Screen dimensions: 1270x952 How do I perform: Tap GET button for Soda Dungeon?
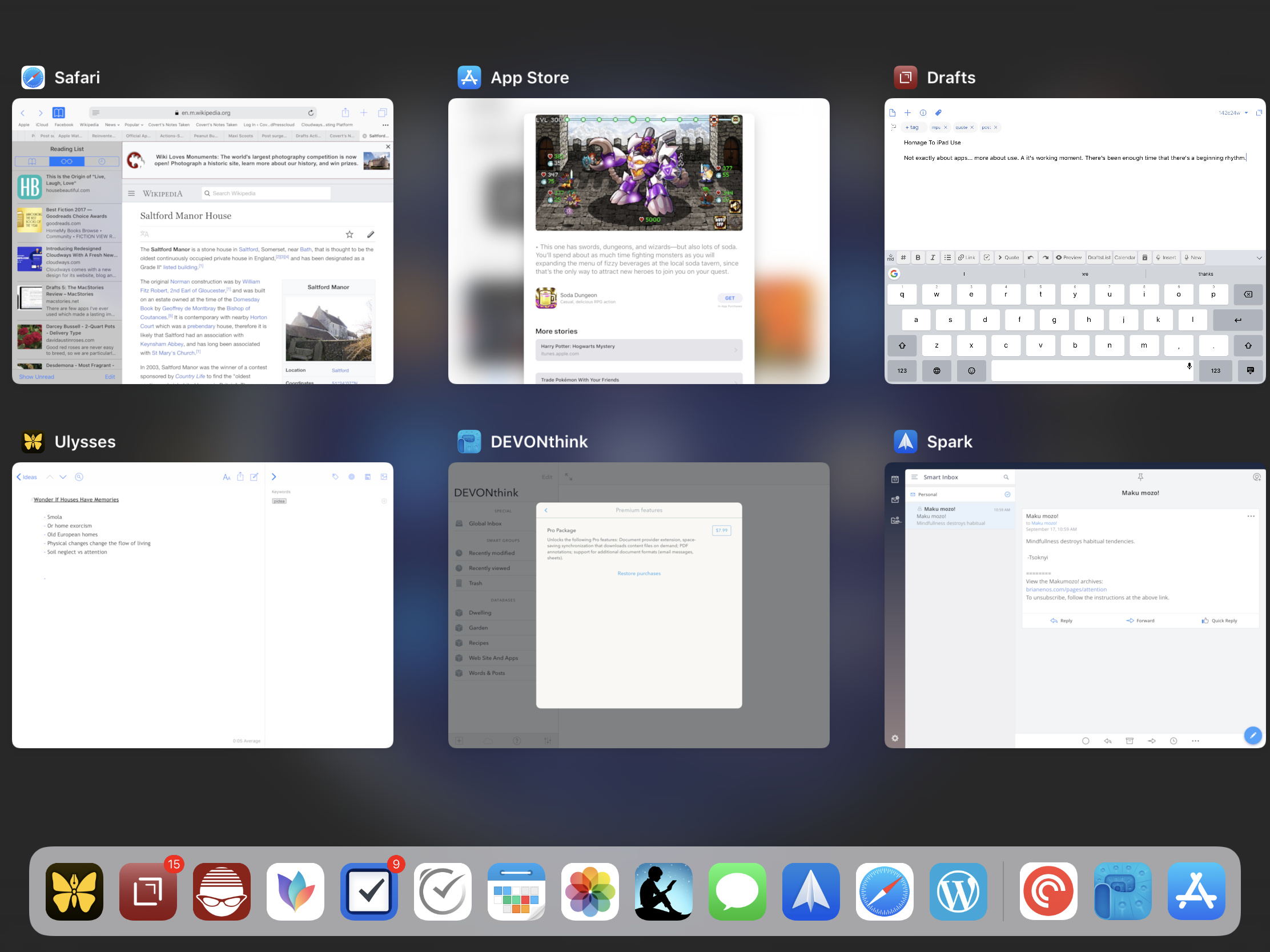[729, 298]
